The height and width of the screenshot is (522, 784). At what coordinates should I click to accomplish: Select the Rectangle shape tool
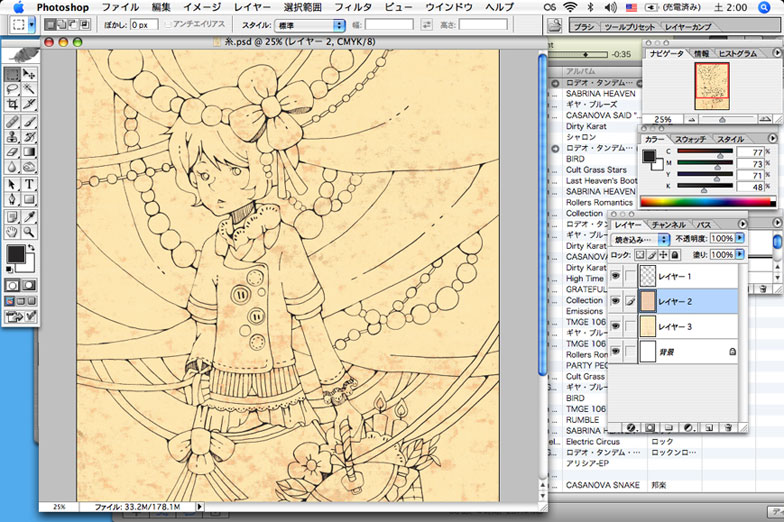coord(29,200)
